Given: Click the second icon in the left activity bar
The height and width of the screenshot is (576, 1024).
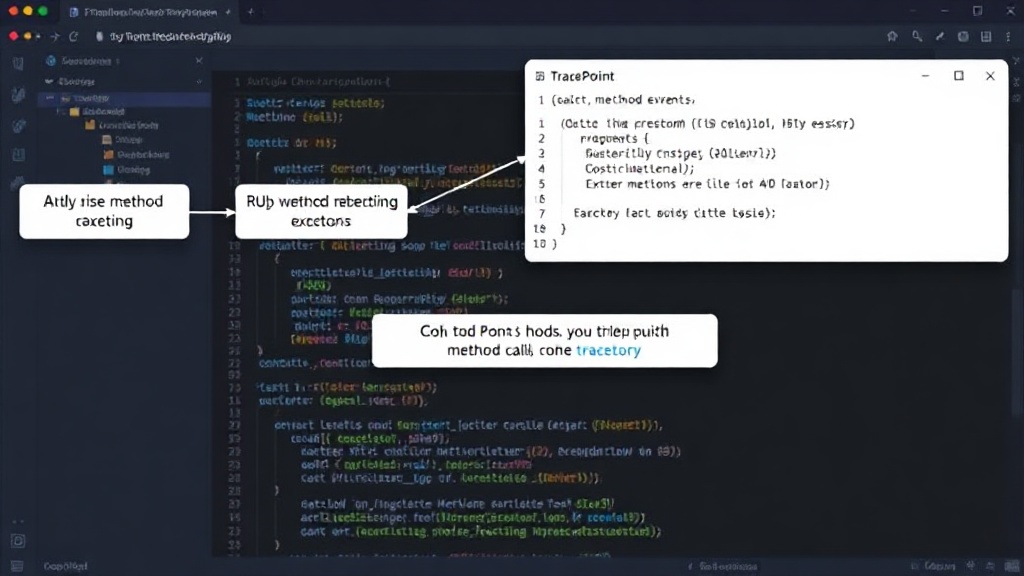Looking at the screenshot, I should tap(18, 95).
